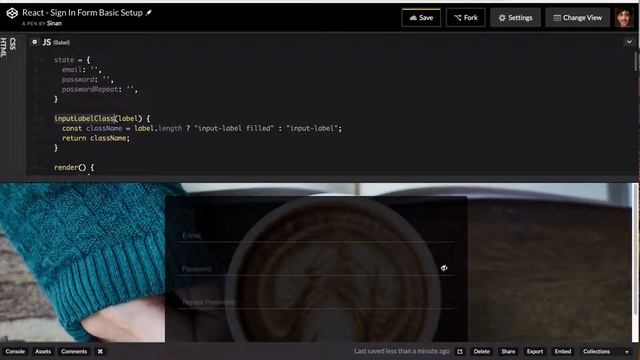Delete this pen
640x360 pixels.
[x=482, y=351]
